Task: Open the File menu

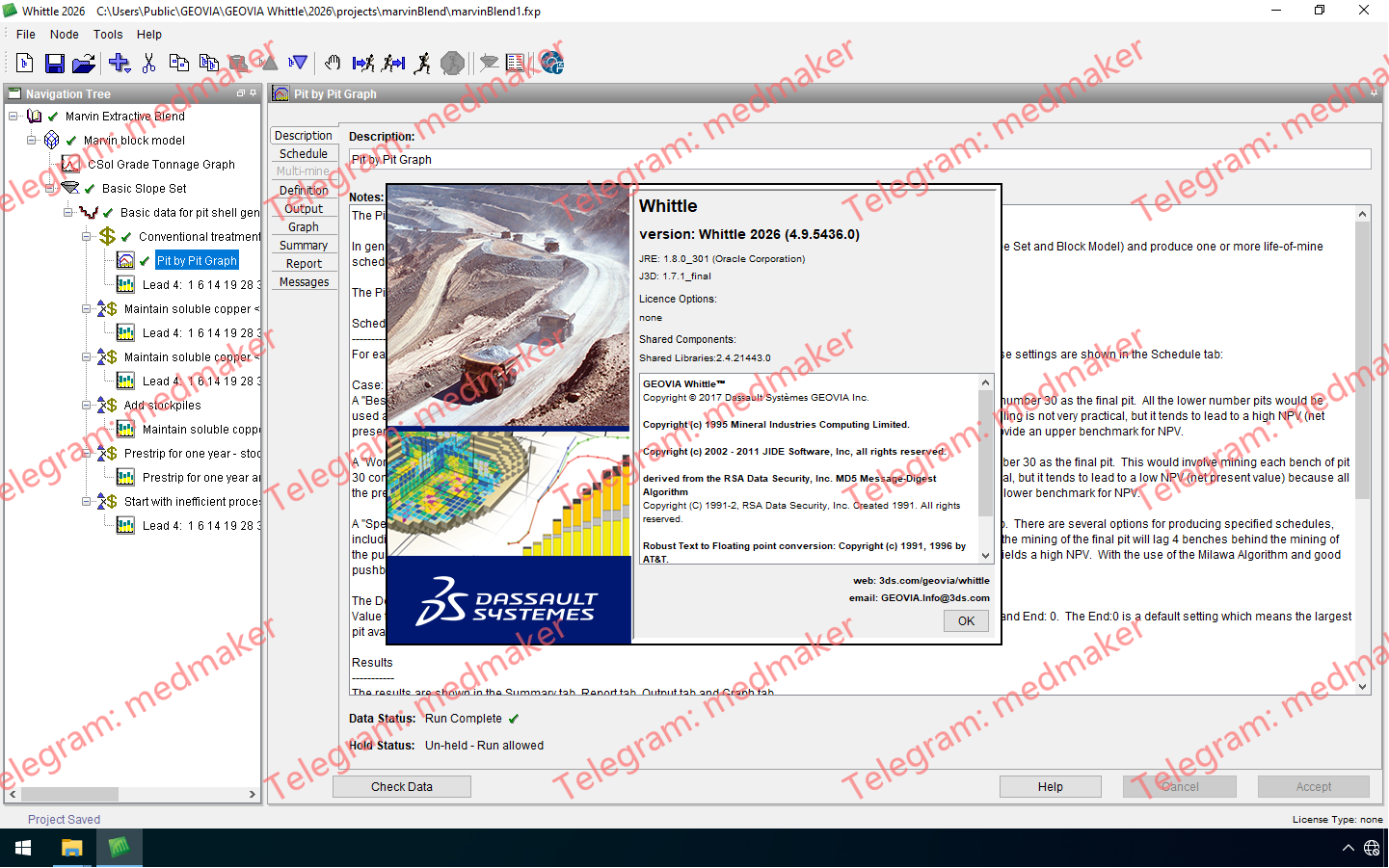Action: pos(26,35)
